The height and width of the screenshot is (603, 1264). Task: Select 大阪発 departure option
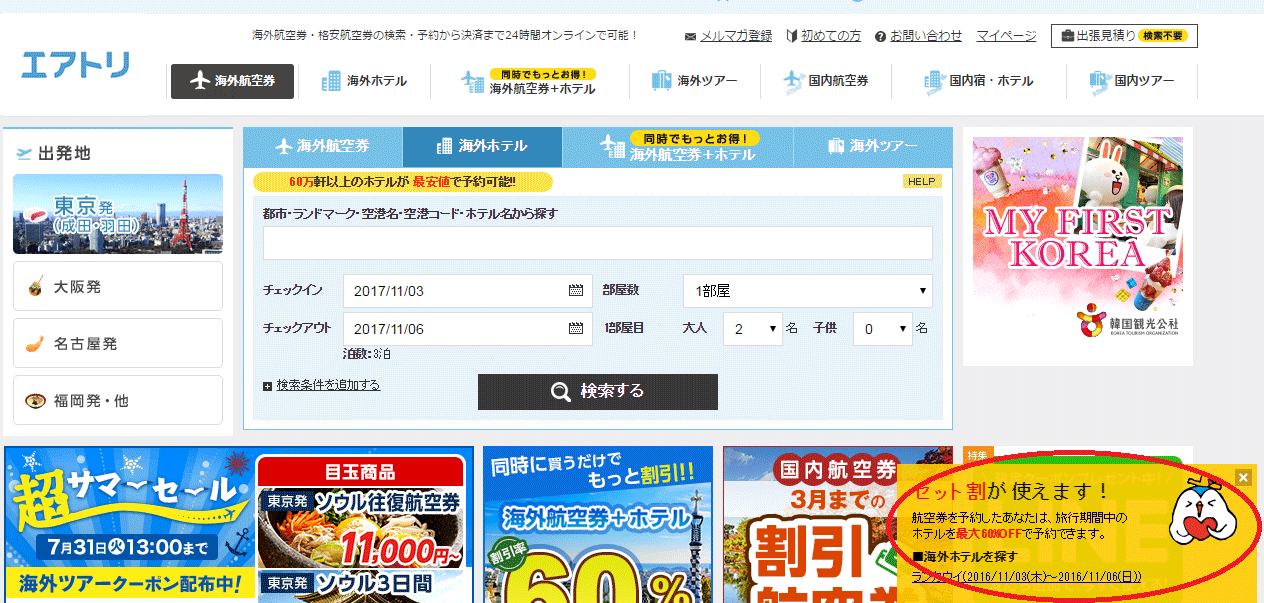click(118, 287)
